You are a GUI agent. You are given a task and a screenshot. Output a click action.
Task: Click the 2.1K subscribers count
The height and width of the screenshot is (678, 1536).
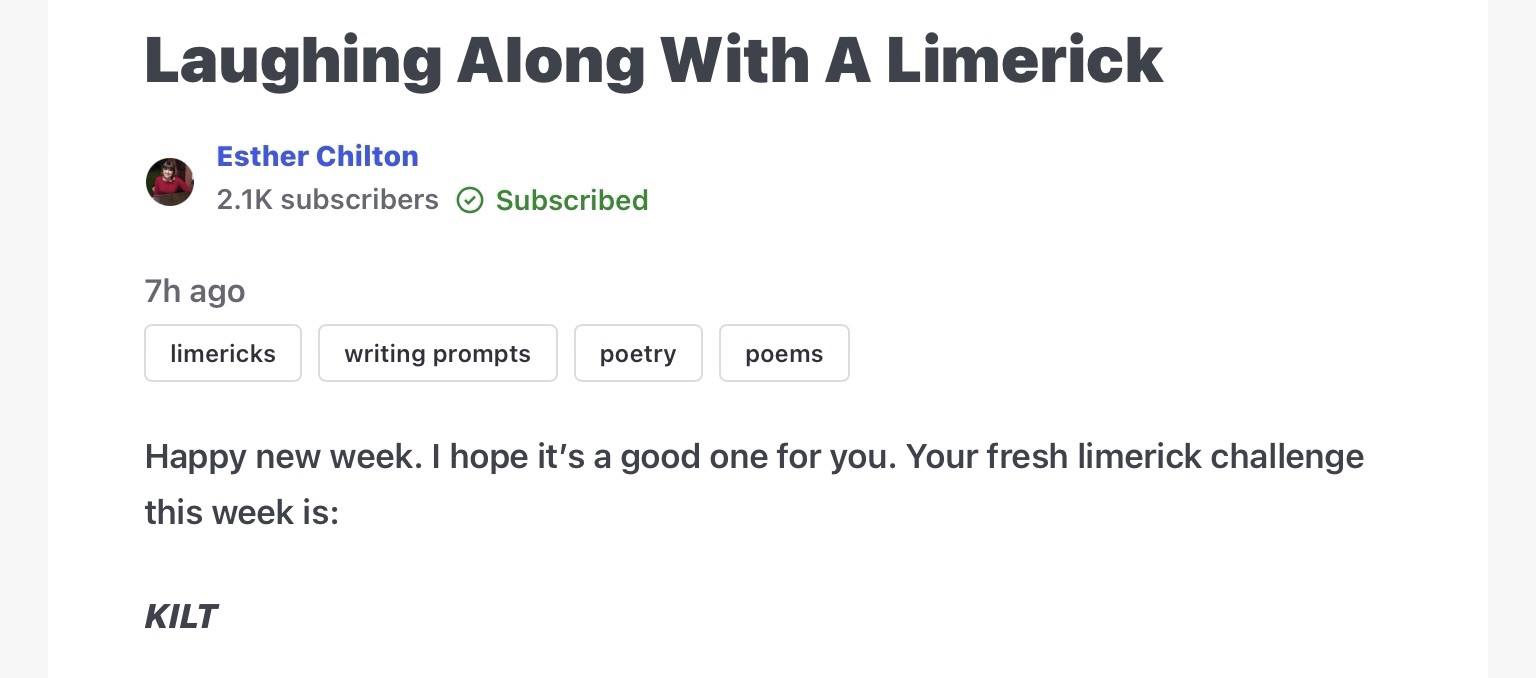(327, 200)
